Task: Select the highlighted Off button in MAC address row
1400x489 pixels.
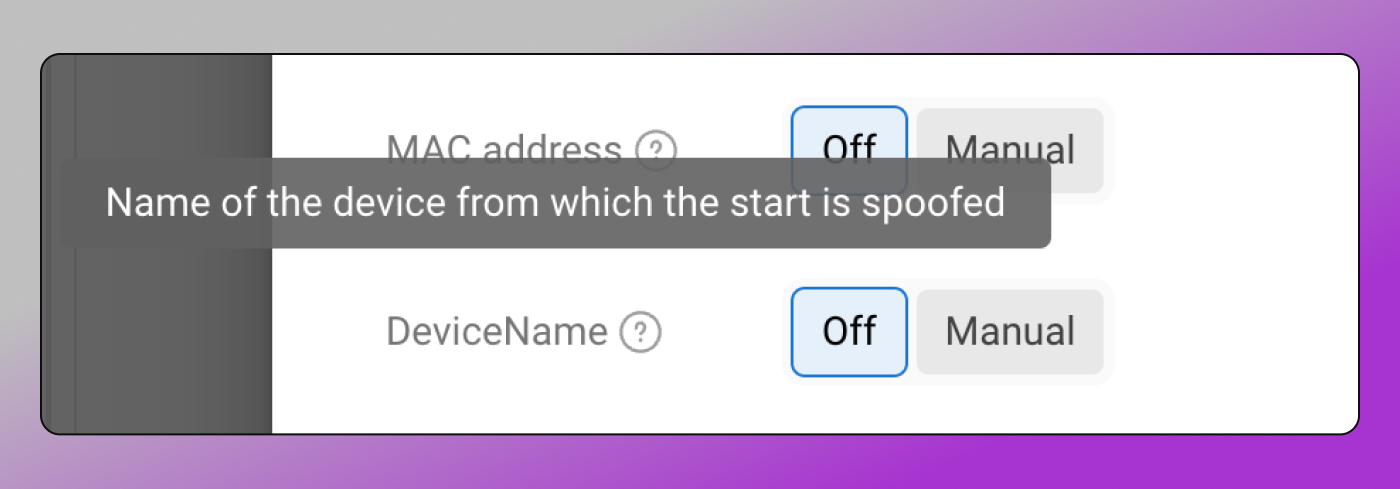Action: (x=849, y=150)
